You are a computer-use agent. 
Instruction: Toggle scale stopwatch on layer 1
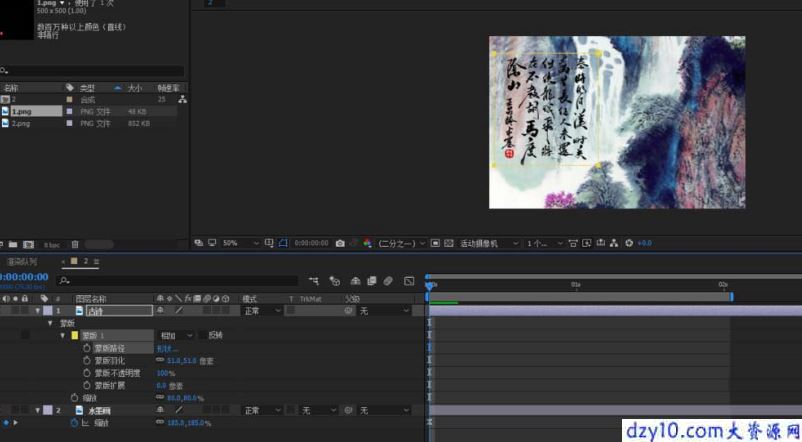(75, 397)
